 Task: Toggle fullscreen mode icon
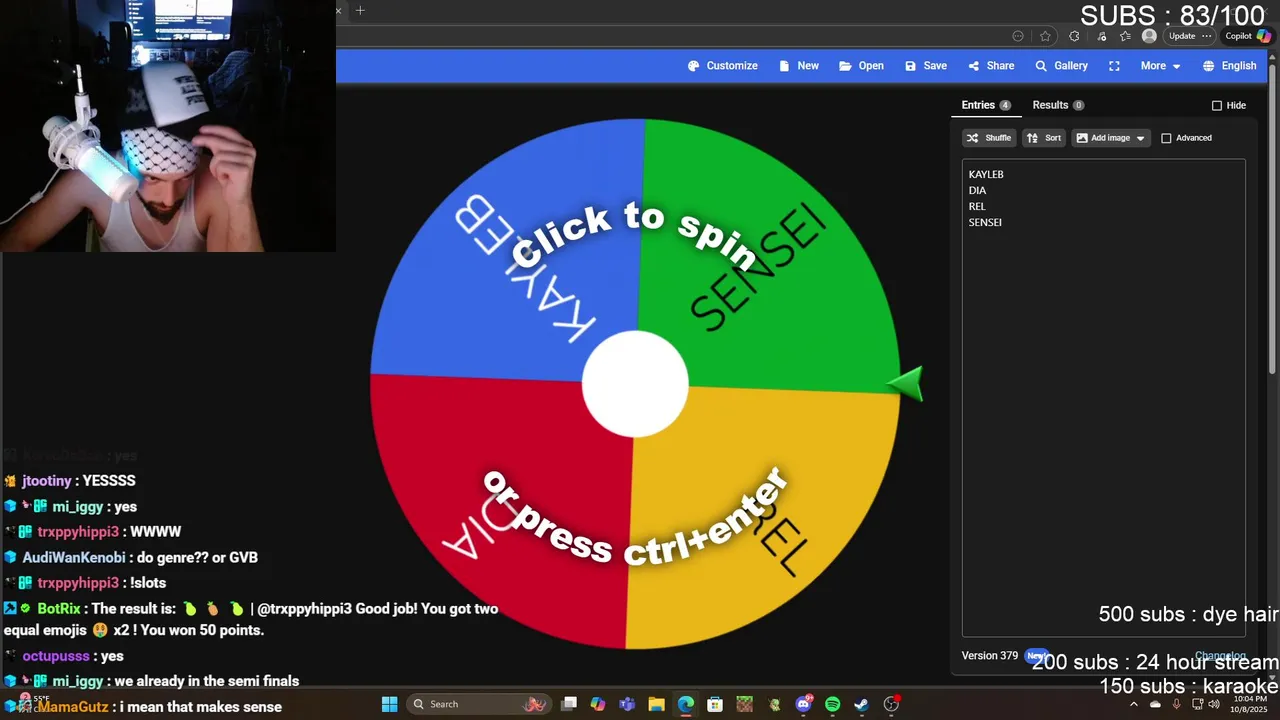click(x=1114, y=66)
